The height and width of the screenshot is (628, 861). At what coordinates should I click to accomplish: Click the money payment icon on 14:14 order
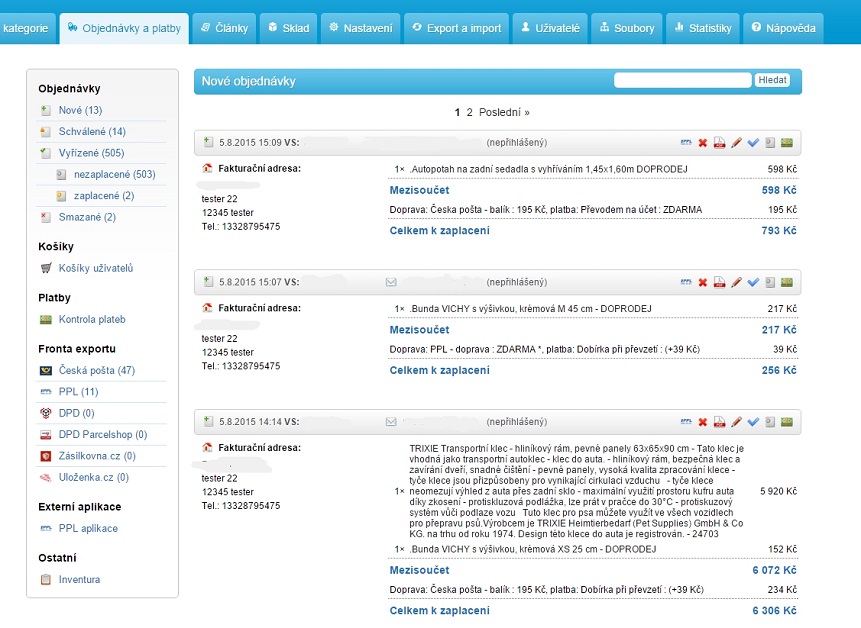click(787, 422)
